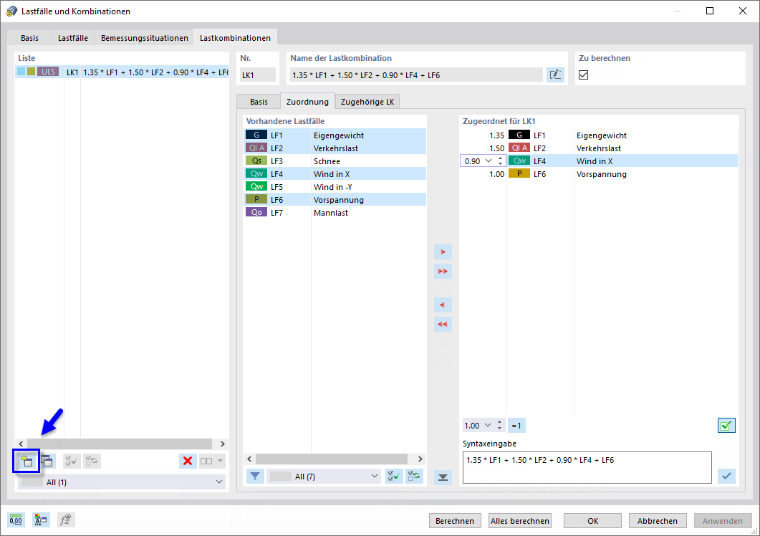Image resolution: width=760 pixels, height=536 pixels.
Task: Add selected load case with single arrow
Action: click(x=443, y=252)
